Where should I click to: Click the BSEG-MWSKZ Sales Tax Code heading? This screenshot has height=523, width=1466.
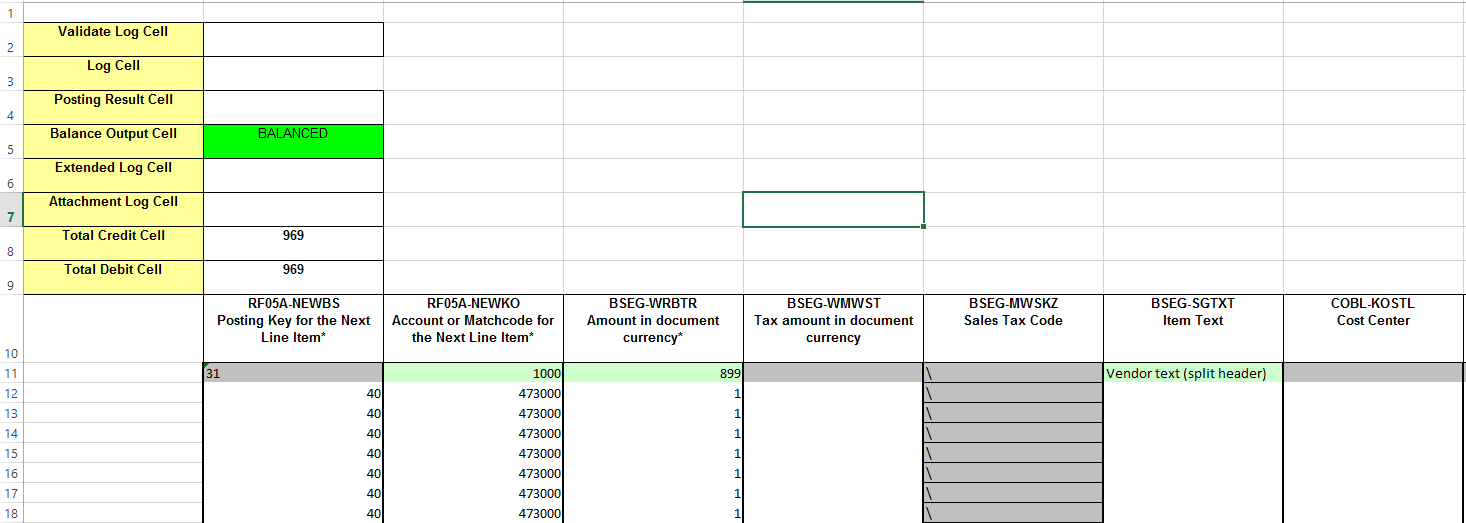point(1013,328)
